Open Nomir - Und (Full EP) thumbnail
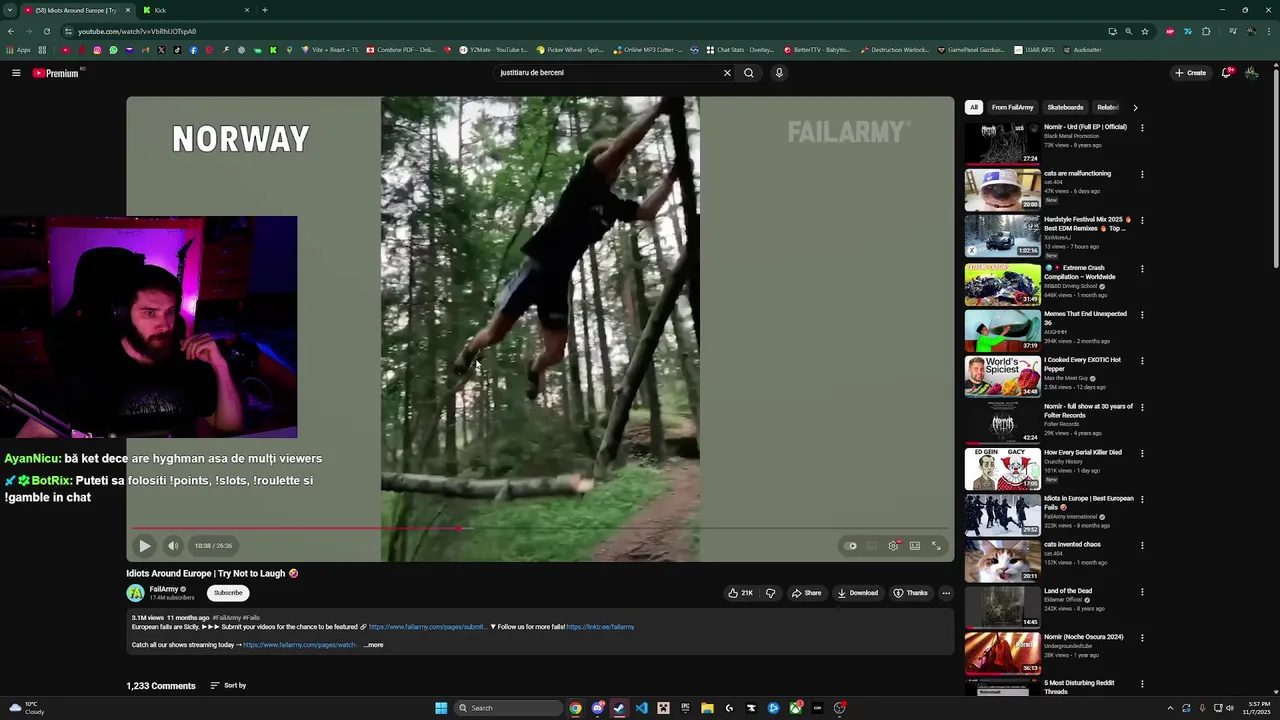This screenshot has height=720, width=1280. [x=1002, y=143]
